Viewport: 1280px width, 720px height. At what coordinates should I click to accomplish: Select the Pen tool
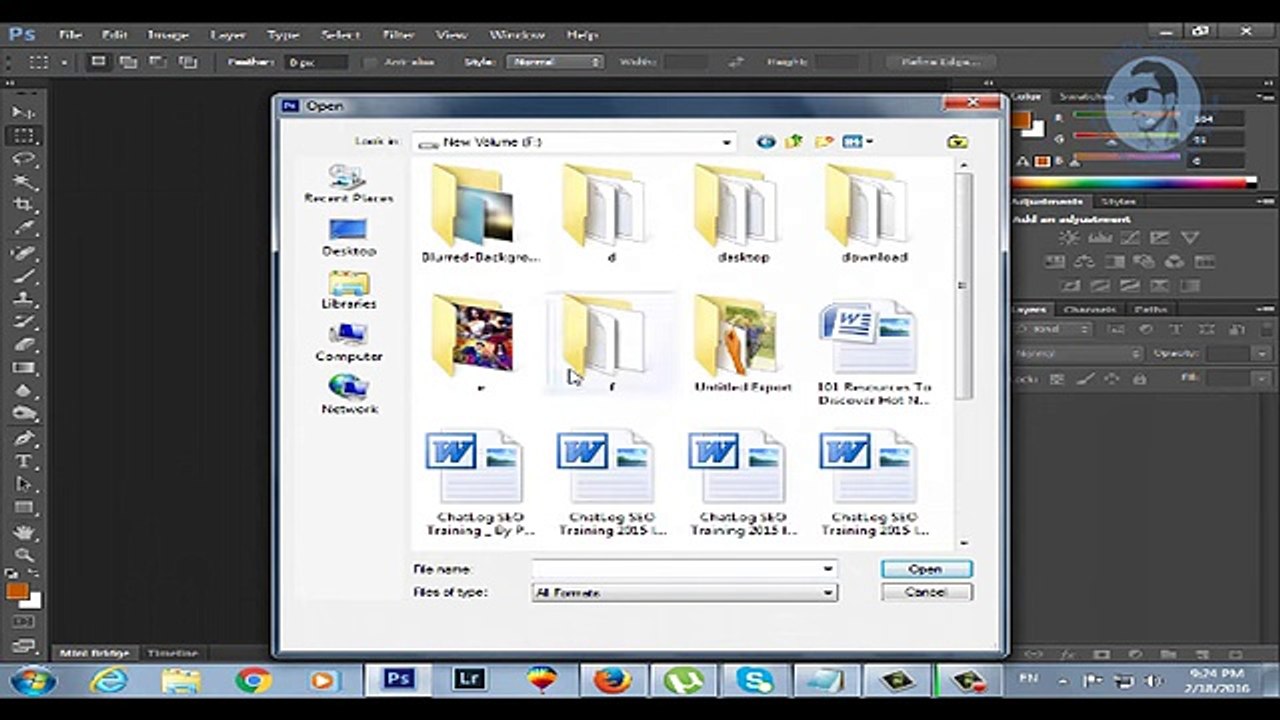click(x=24, y=438)
